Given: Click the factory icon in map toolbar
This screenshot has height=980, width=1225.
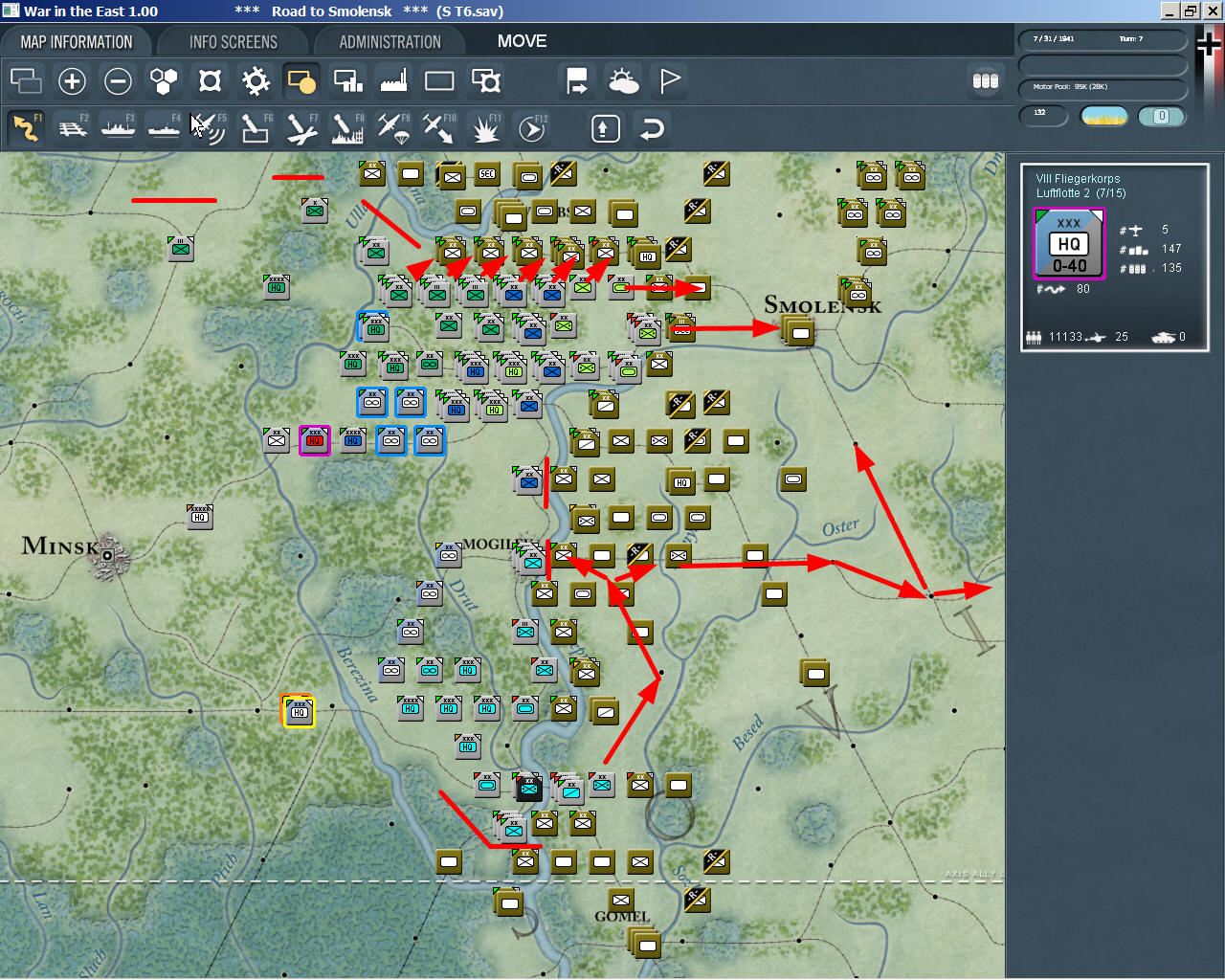Looking at the screenshot, I should coord(393,81).
